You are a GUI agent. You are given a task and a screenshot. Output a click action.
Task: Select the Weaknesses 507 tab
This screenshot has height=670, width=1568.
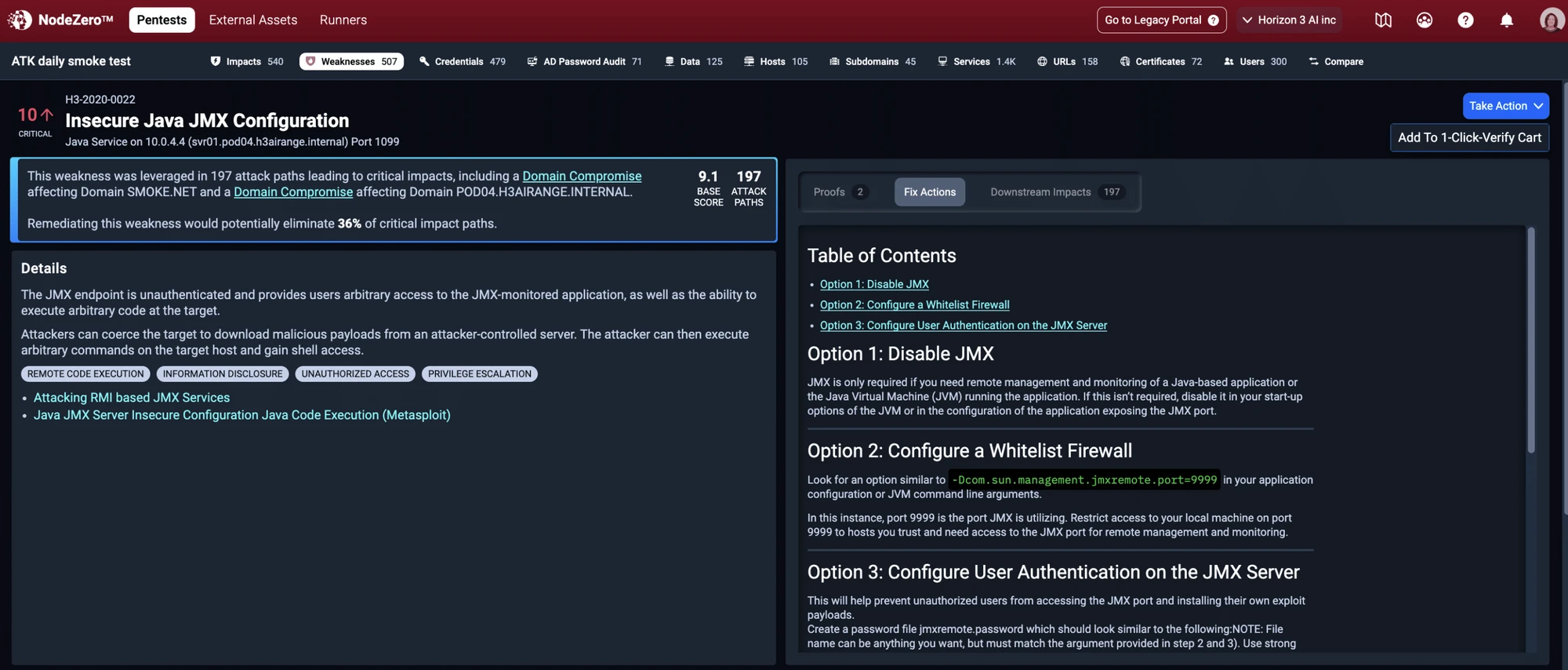click(351, 61)
